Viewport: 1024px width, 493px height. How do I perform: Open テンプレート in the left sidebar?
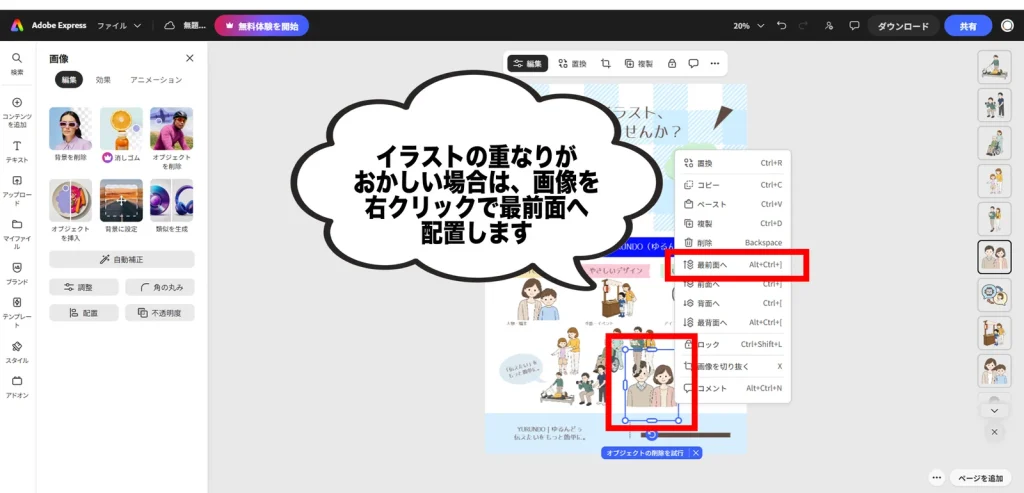(17, 312)
